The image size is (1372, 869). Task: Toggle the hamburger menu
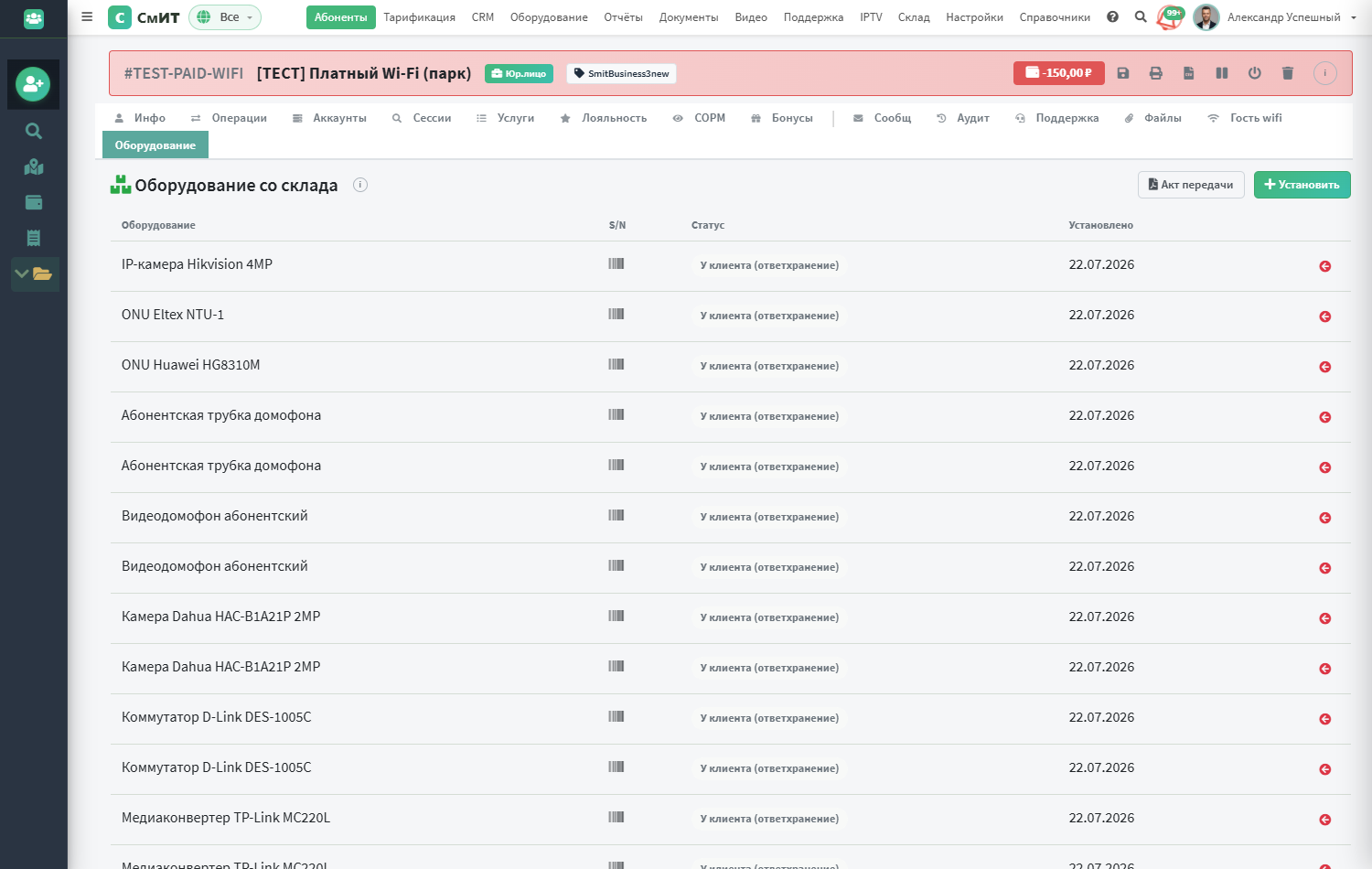tap(87, 16)
